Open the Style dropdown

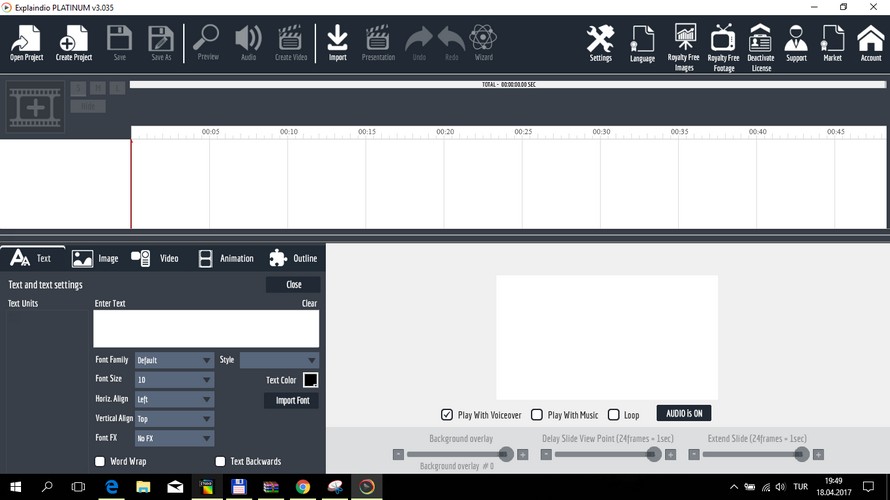279,360
